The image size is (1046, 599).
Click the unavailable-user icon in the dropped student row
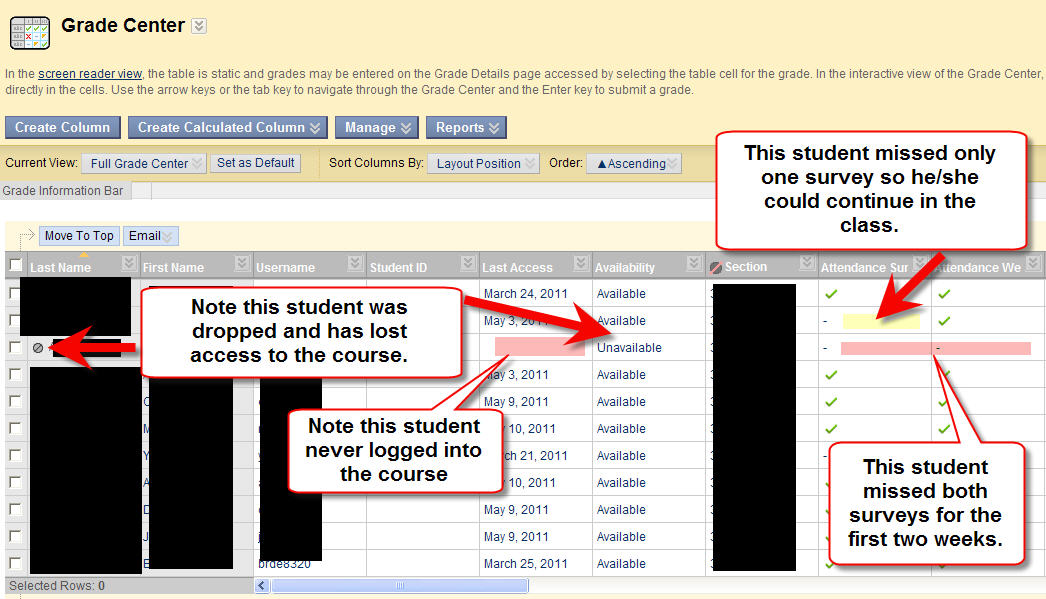pos(38,348)
